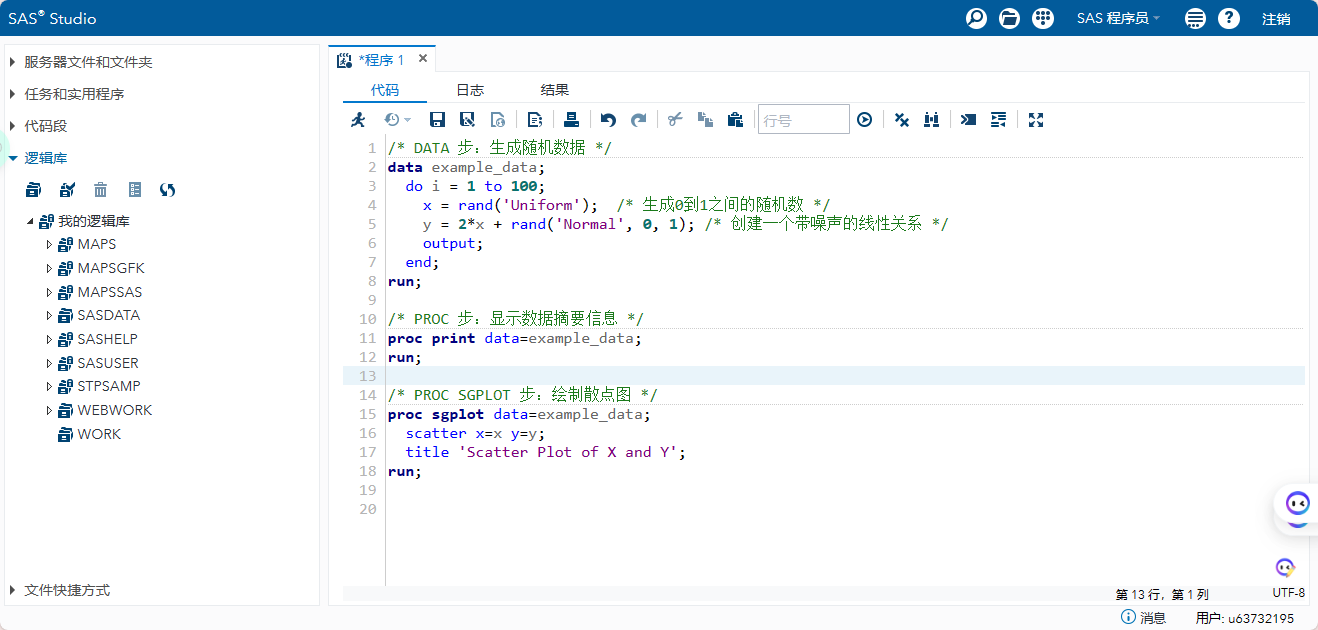Open the SAS 程序员 dropdown
Viewport: 1318px width, 630px height.
1118,18
